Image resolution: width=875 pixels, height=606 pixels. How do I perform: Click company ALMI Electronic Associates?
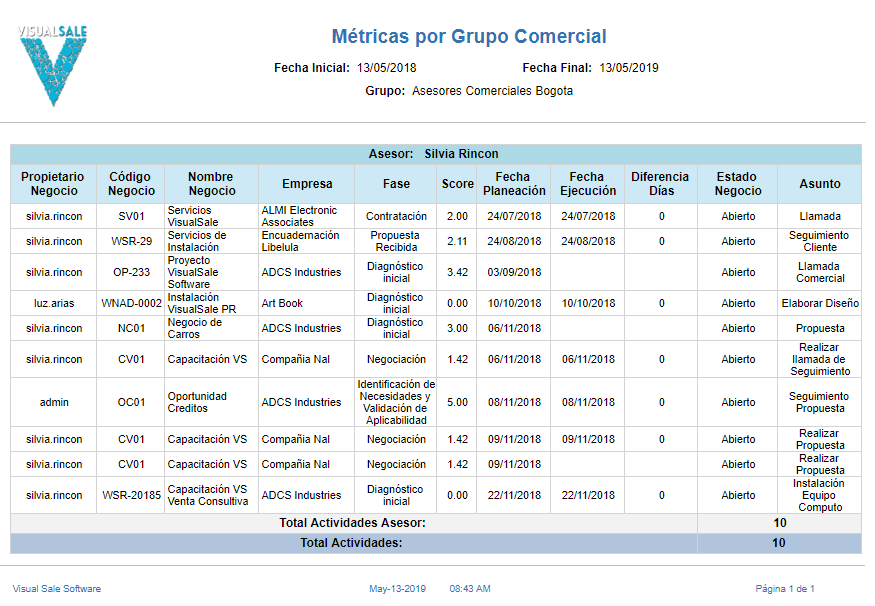click(299, 217)
